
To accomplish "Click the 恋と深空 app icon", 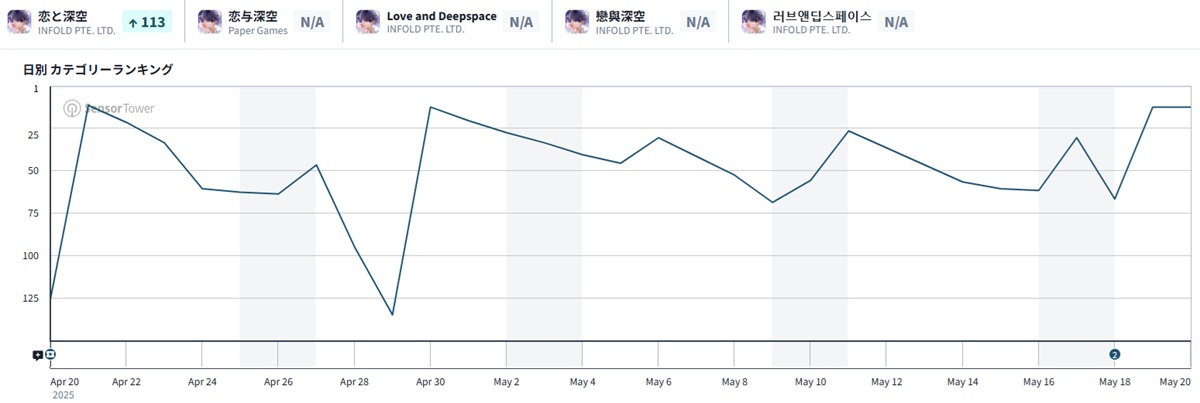I will 20,22.
